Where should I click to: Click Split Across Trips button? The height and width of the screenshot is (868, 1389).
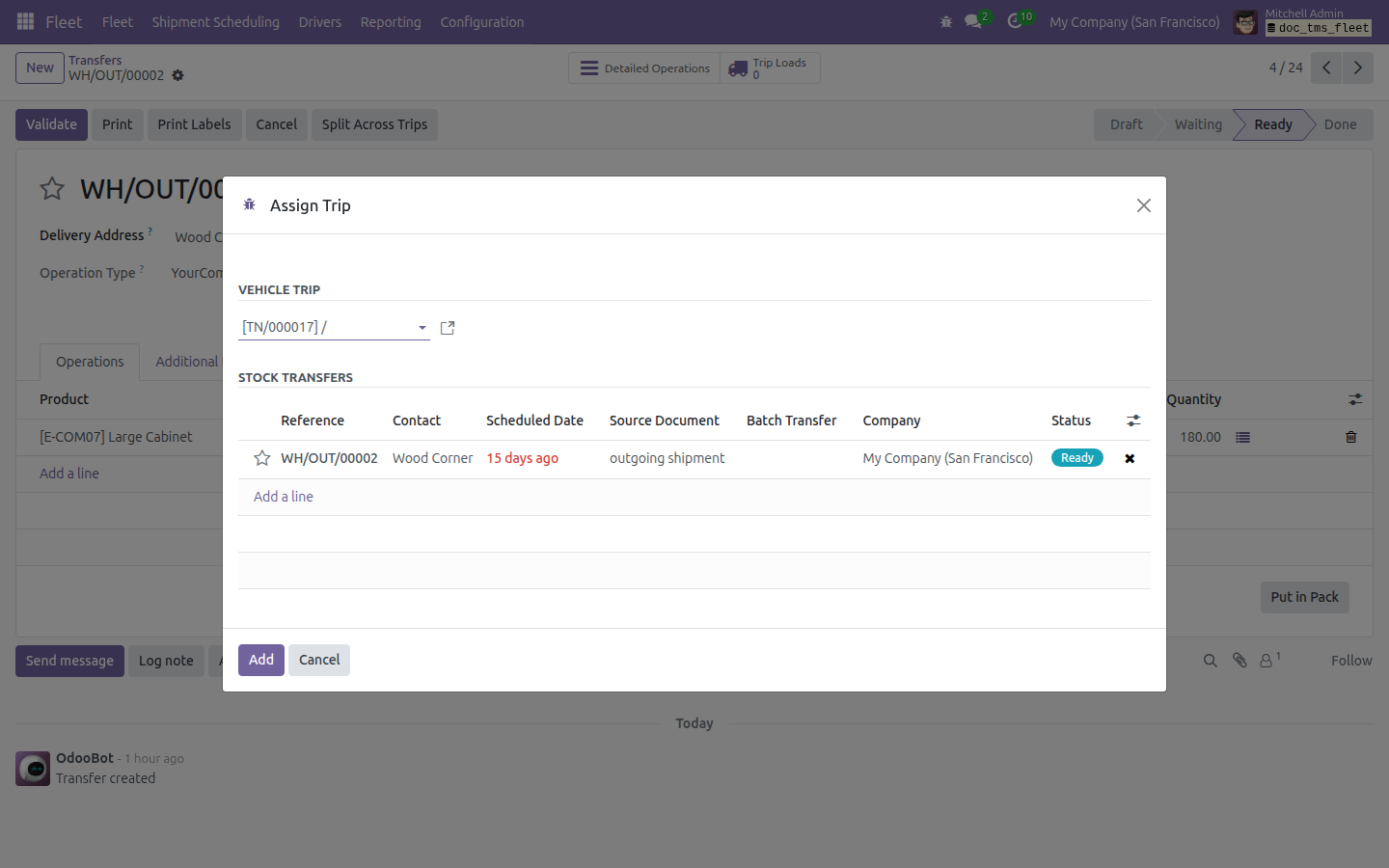[x=374, y=124]
